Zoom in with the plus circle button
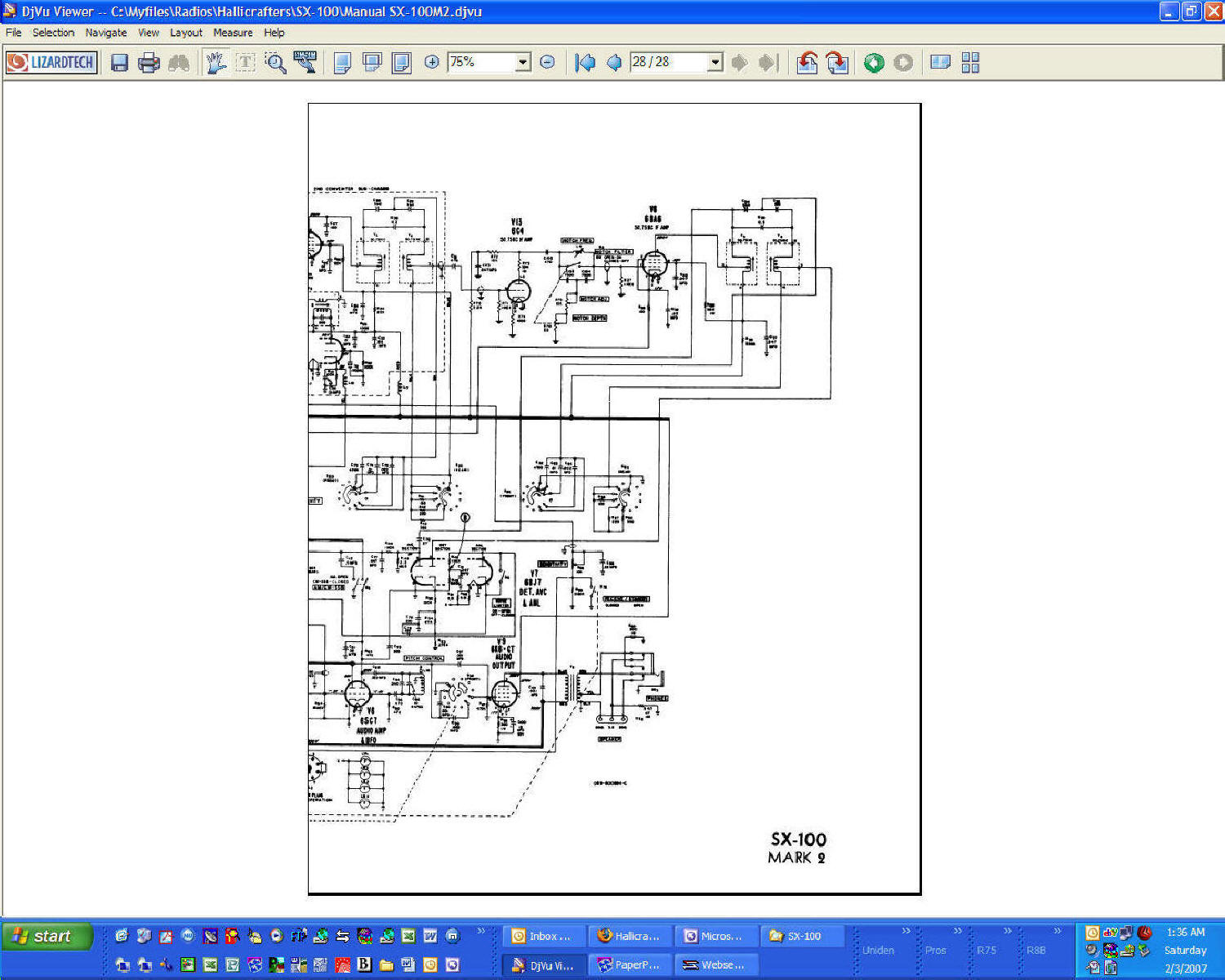 click(x=432, y=62)
